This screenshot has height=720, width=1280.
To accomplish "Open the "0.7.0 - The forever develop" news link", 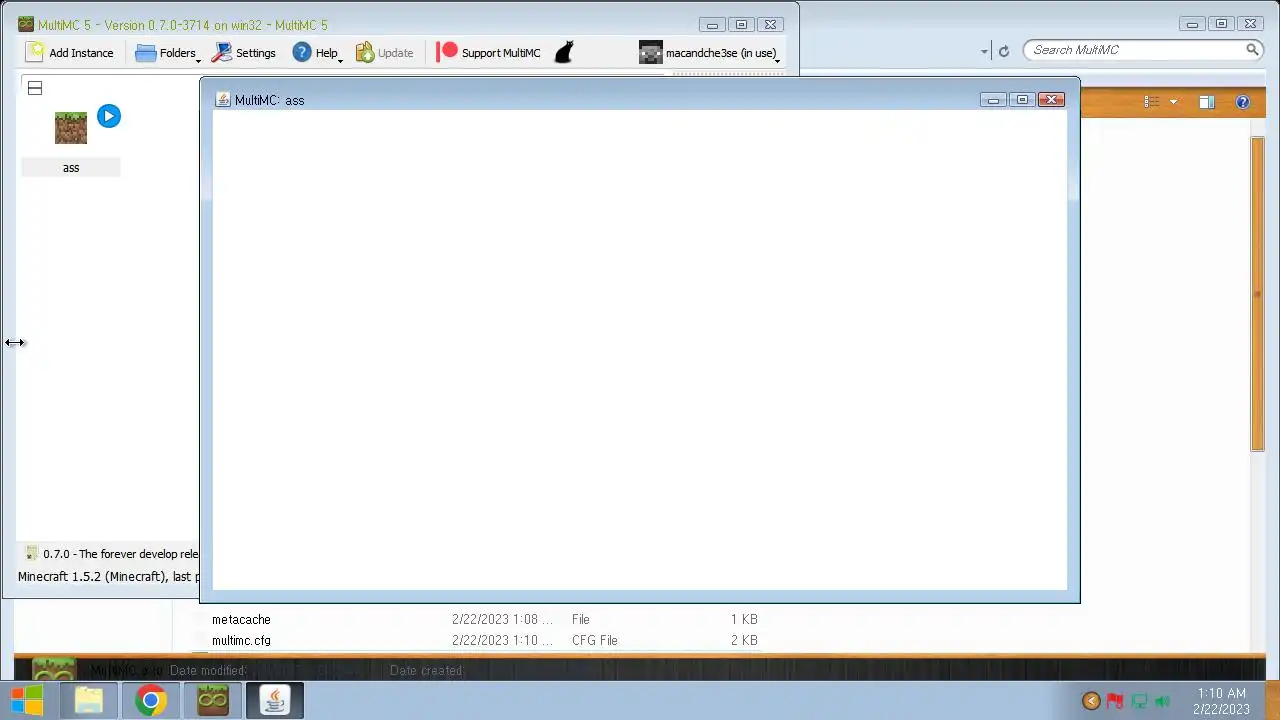I will click(120, 554).
